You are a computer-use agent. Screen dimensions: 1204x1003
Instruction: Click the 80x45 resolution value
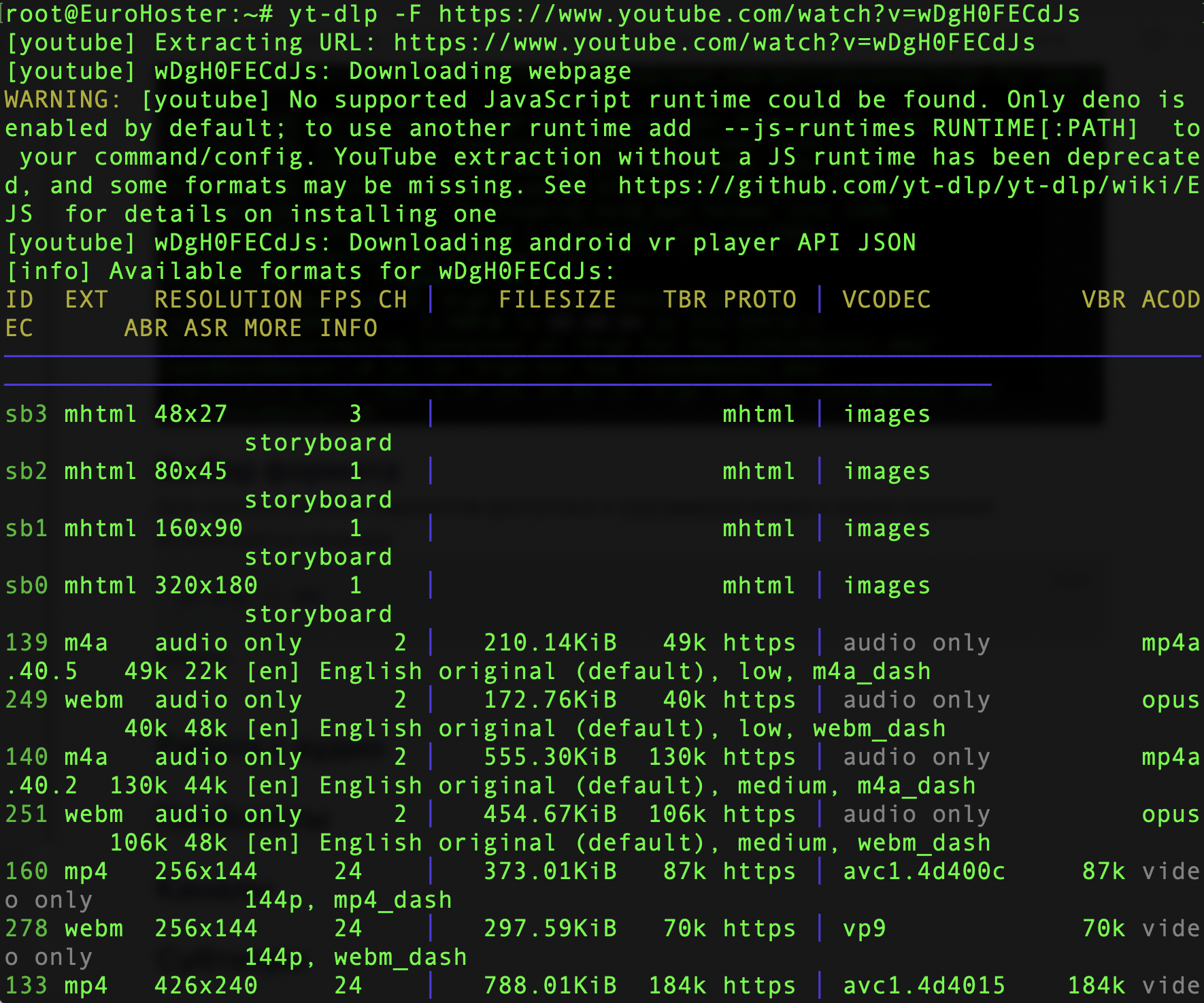(x=191, y=471)
